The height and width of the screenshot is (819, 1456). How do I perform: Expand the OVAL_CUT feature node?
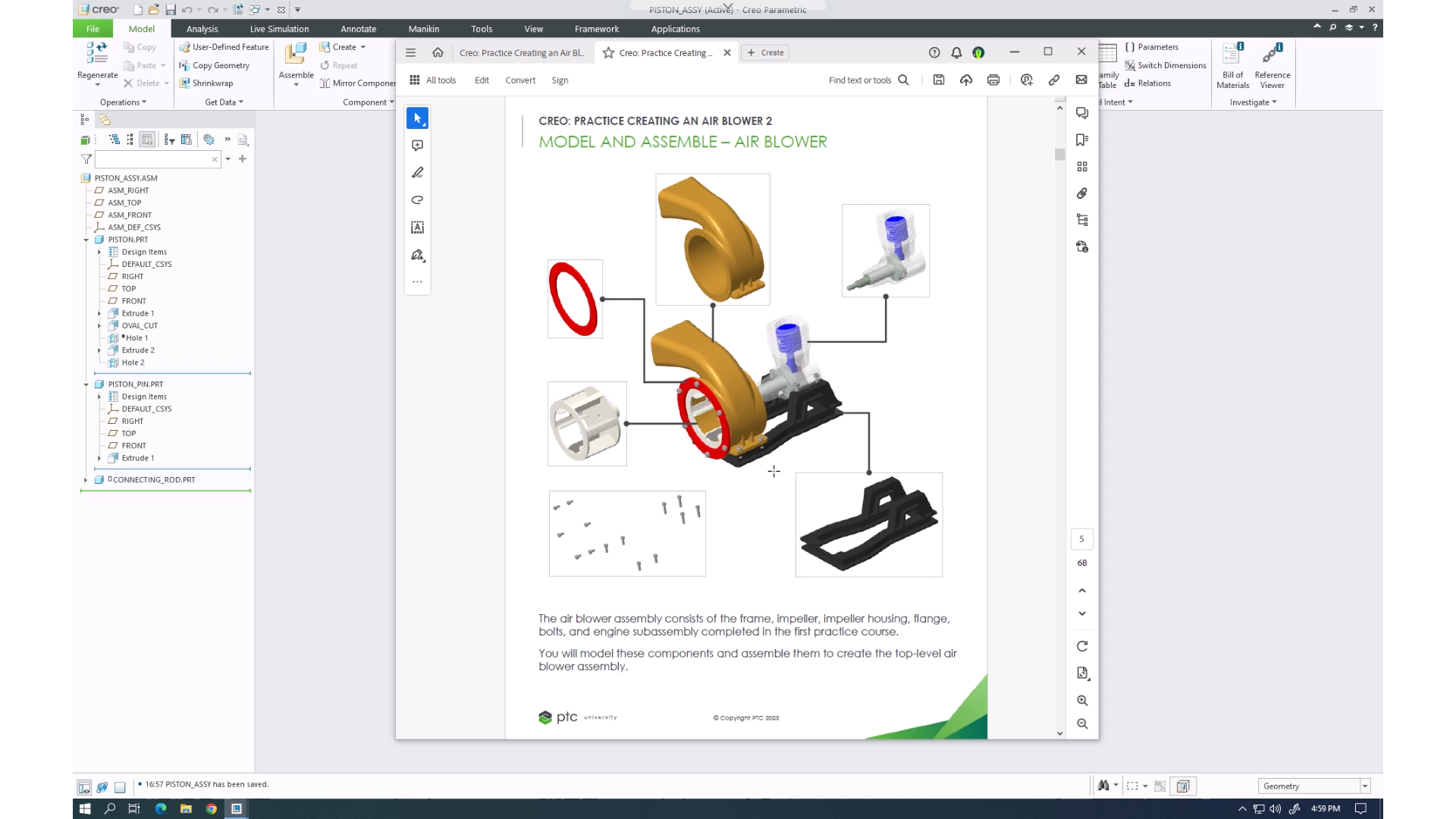[99, 326]
